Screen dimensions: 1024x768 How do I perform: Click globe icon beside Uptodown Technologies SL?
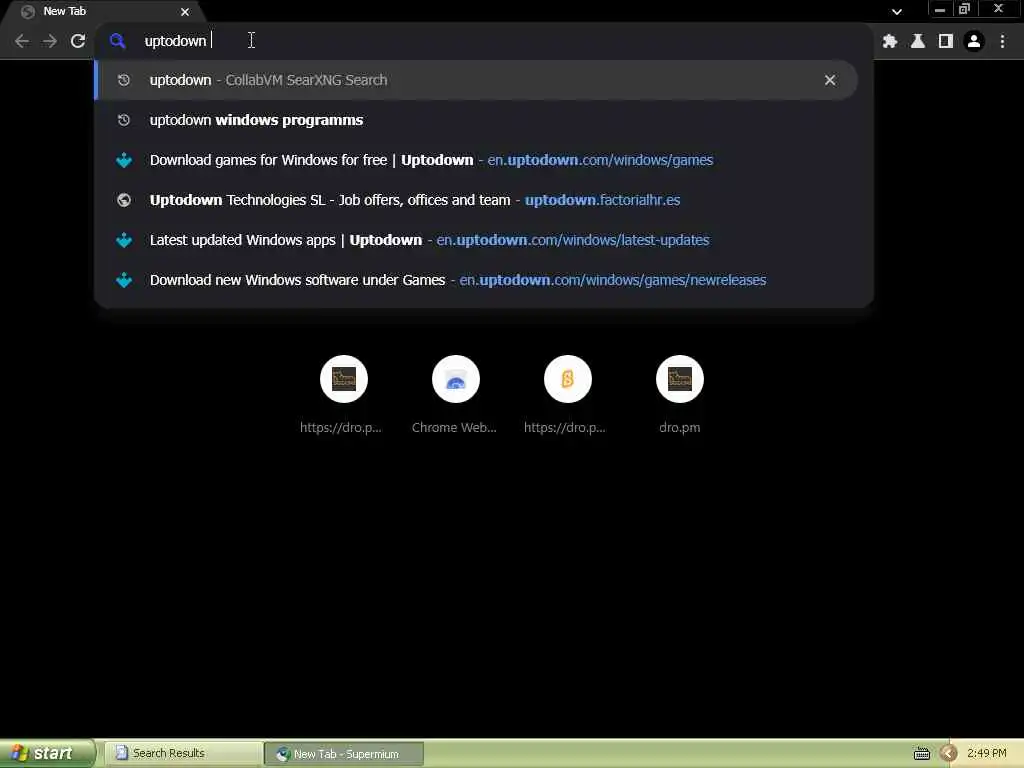(123, 200)
